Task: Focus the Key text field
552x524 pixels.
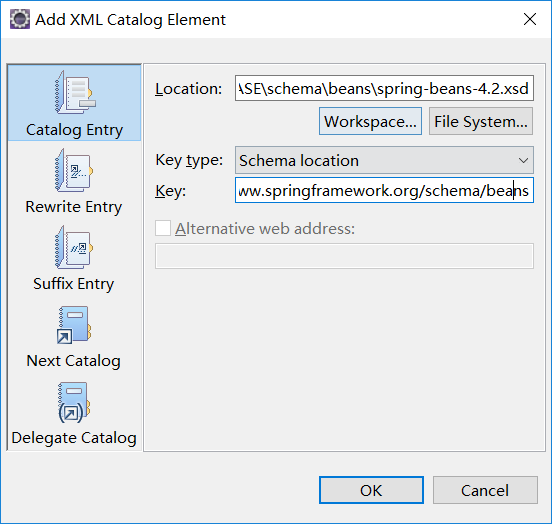Action: pos(384,191)
